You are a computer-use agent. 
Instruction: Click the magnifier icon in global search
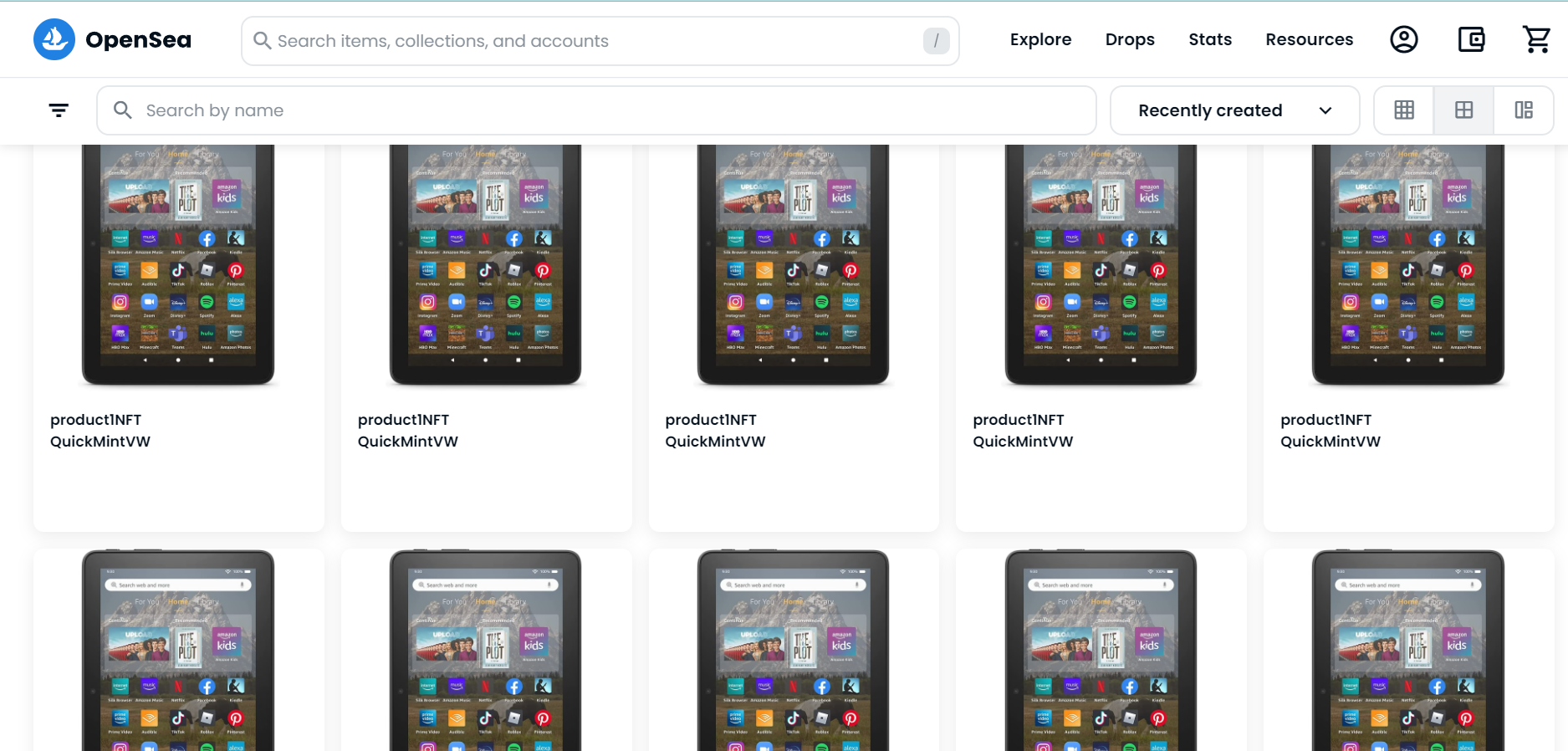[x=262, y=40]
